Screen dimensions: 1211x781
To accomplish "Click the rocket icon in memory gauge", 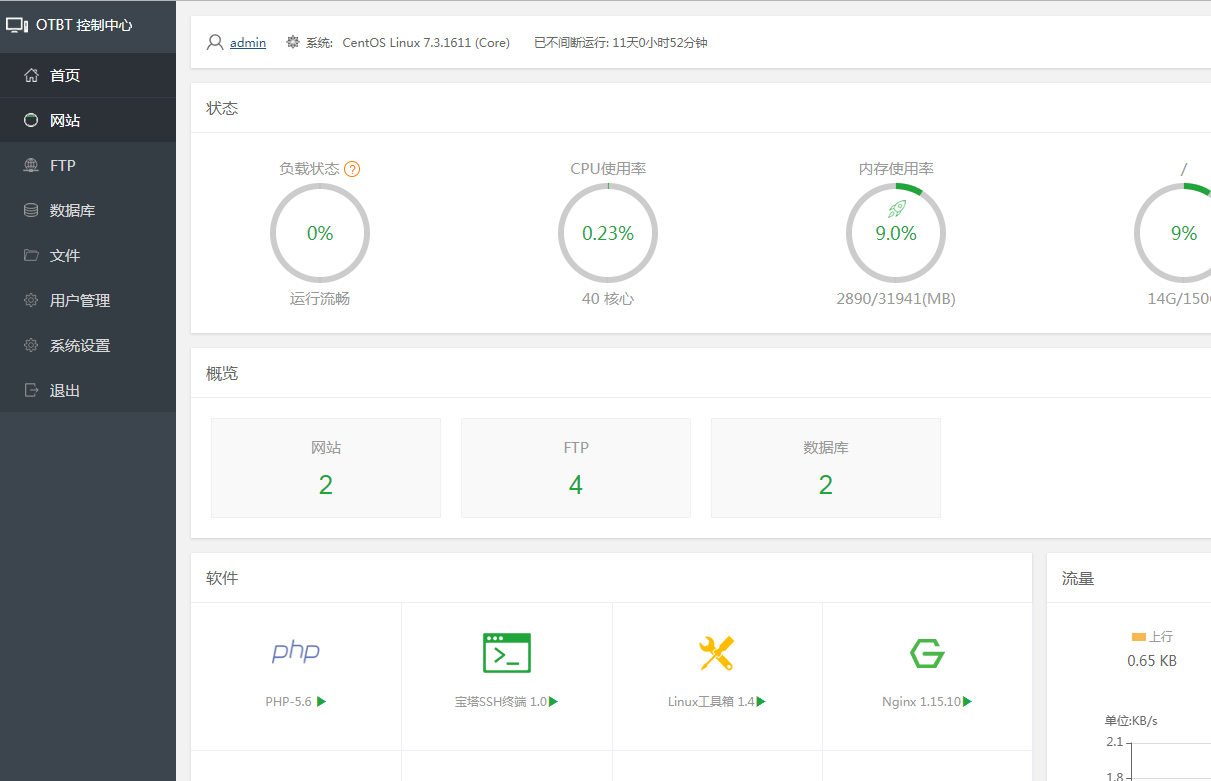I will click(896, 208).
